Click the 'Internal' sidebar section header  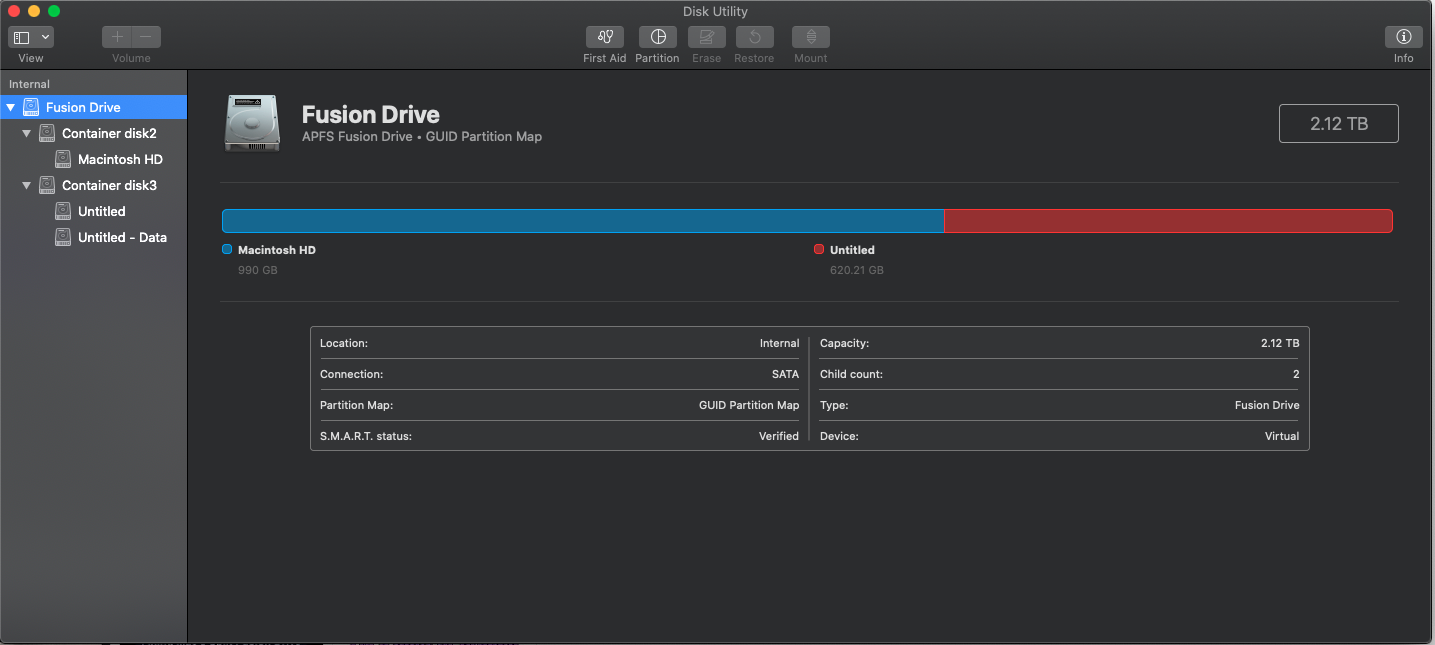[29, 84]
